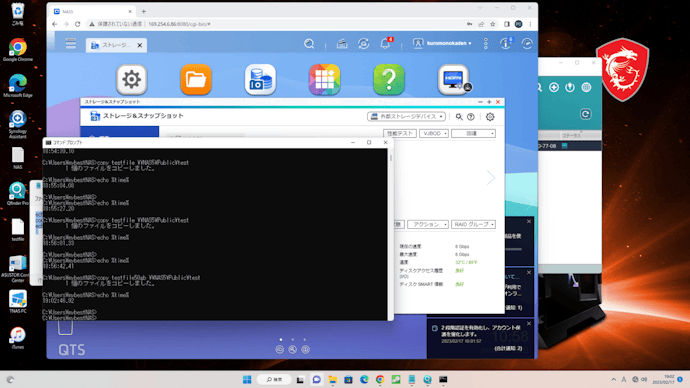Viewport: 690px width, 388px height.
Task: Switch to Command Prompt from the taskbar
Action: coord(443,380)
